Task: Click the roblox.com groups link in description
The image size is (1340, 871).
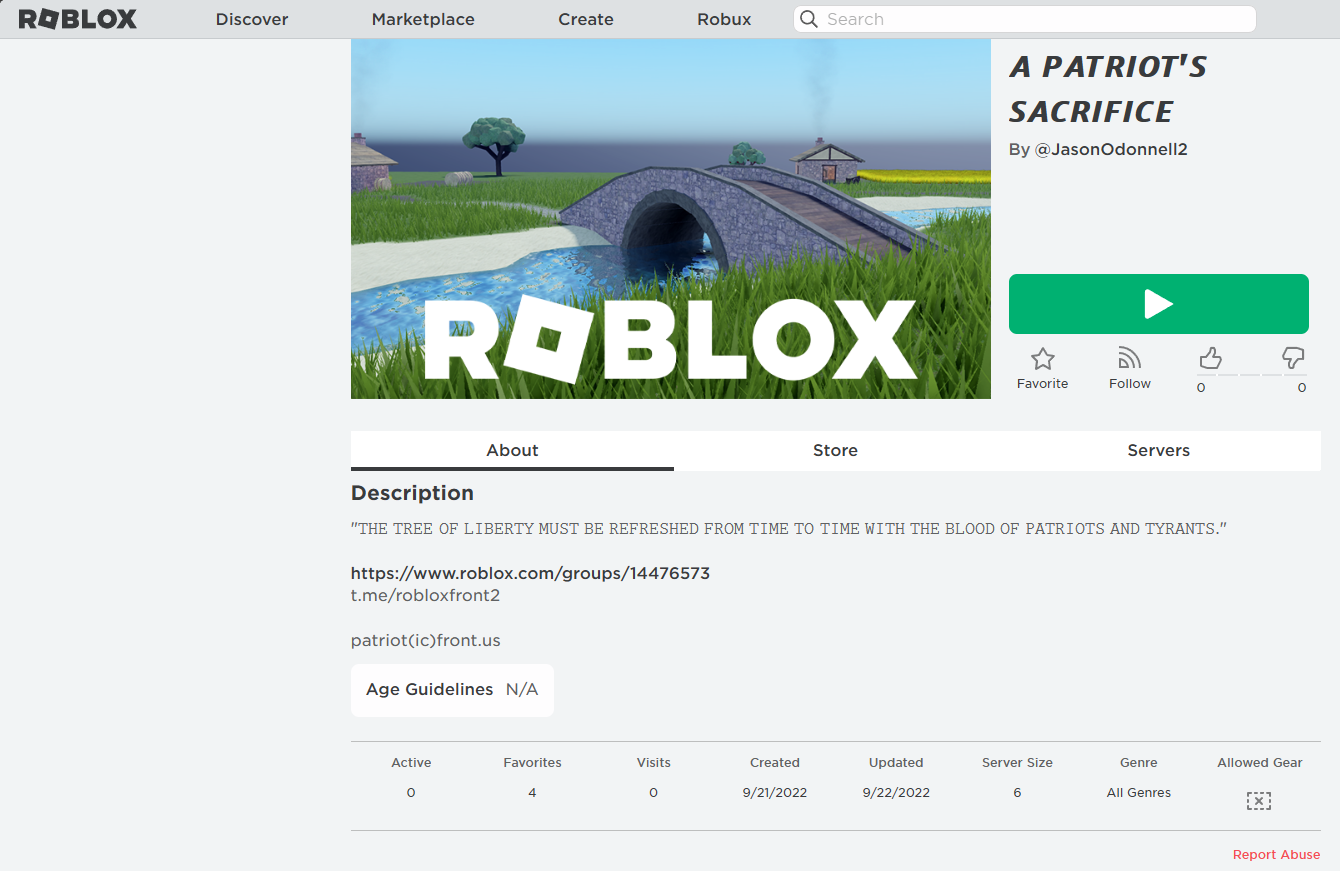Action: point(530,573)
